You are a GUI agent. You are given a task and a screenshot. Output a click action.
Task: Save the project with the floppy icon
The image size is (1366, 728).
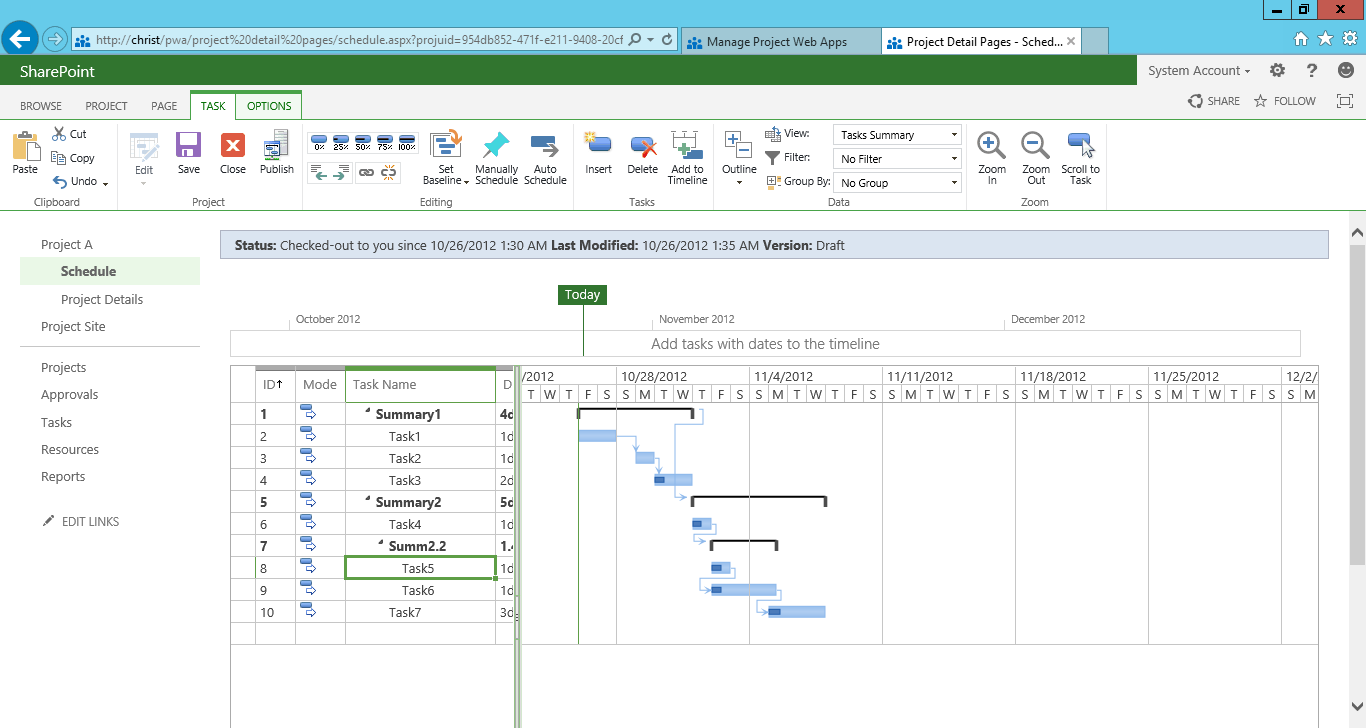pyautogui.click(x=188, y=146)
